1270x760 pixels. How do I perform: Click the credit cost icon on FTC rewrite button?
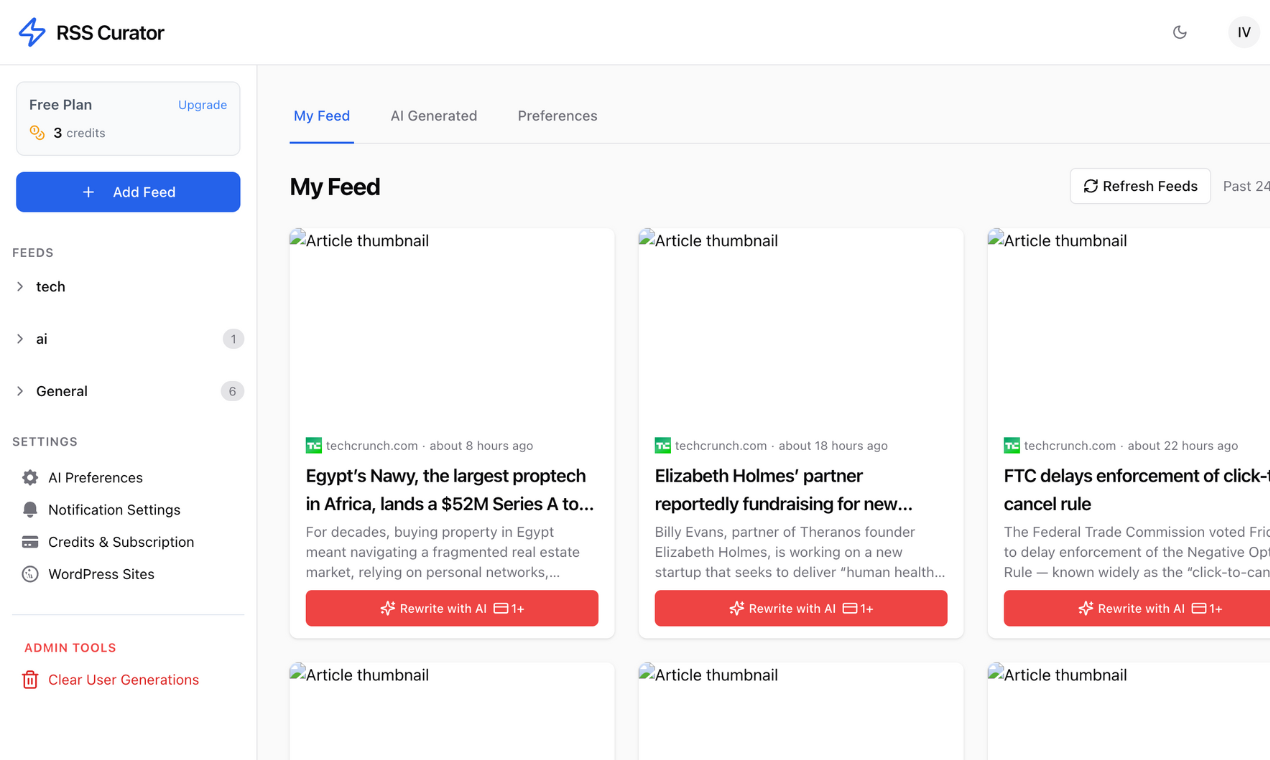(1199, 608)
